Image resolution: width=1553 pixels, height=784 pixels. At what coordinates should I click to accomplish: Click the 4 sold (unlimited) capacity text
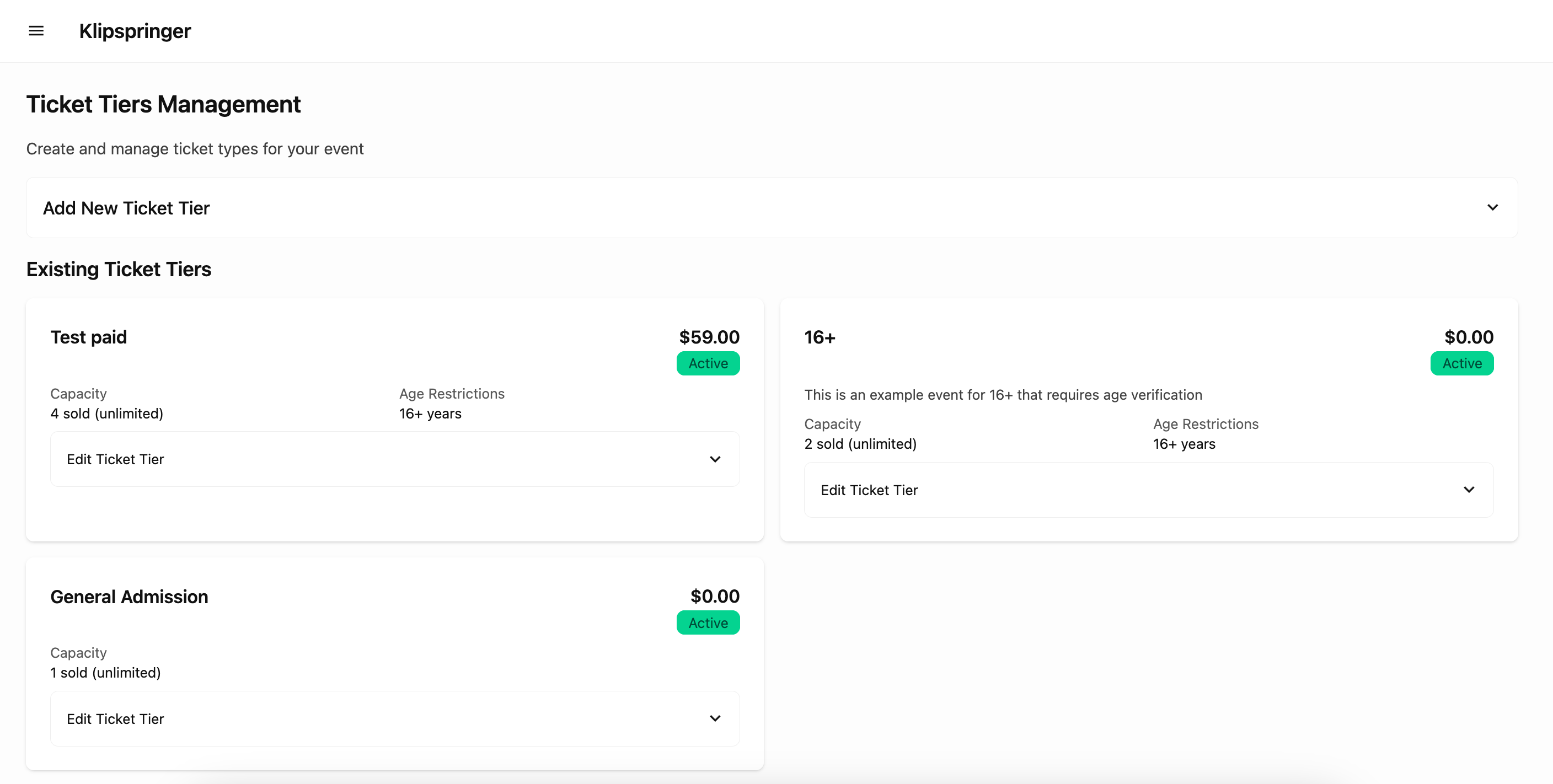click(x=106, y=414)
